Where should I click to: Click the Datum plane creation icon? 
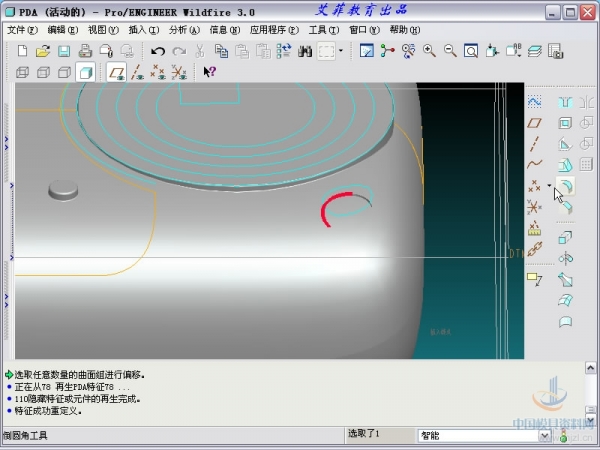point(534,123)
